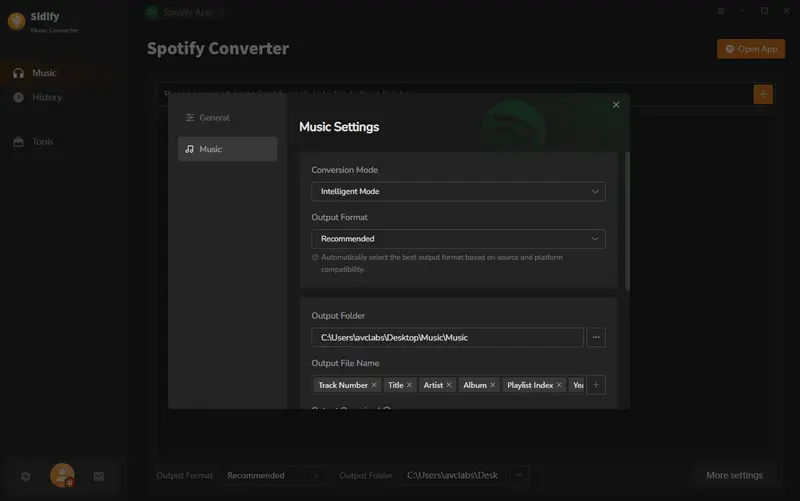Open the Music section in the sidebar
Viewport: 800px width, 501px height.
[56, 73]
